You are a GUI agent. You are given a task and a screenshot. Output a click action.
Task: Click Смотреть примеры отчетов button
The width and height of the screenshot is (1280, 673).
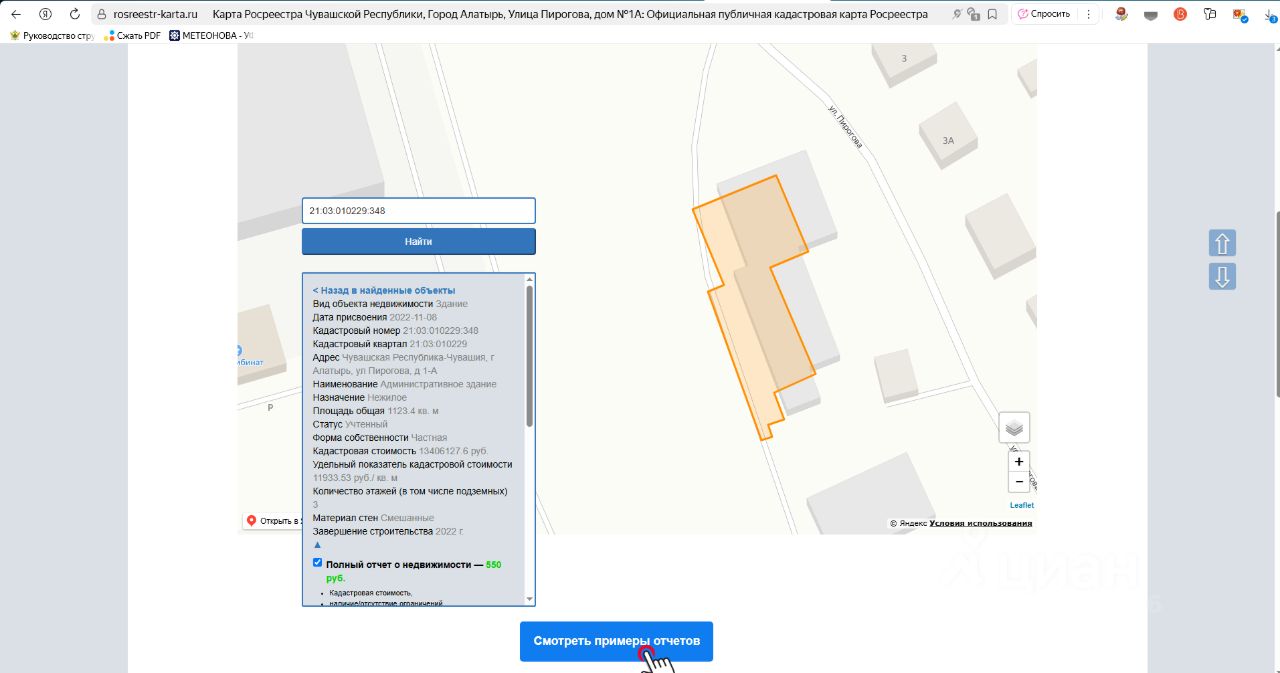[x=616, y=641]
